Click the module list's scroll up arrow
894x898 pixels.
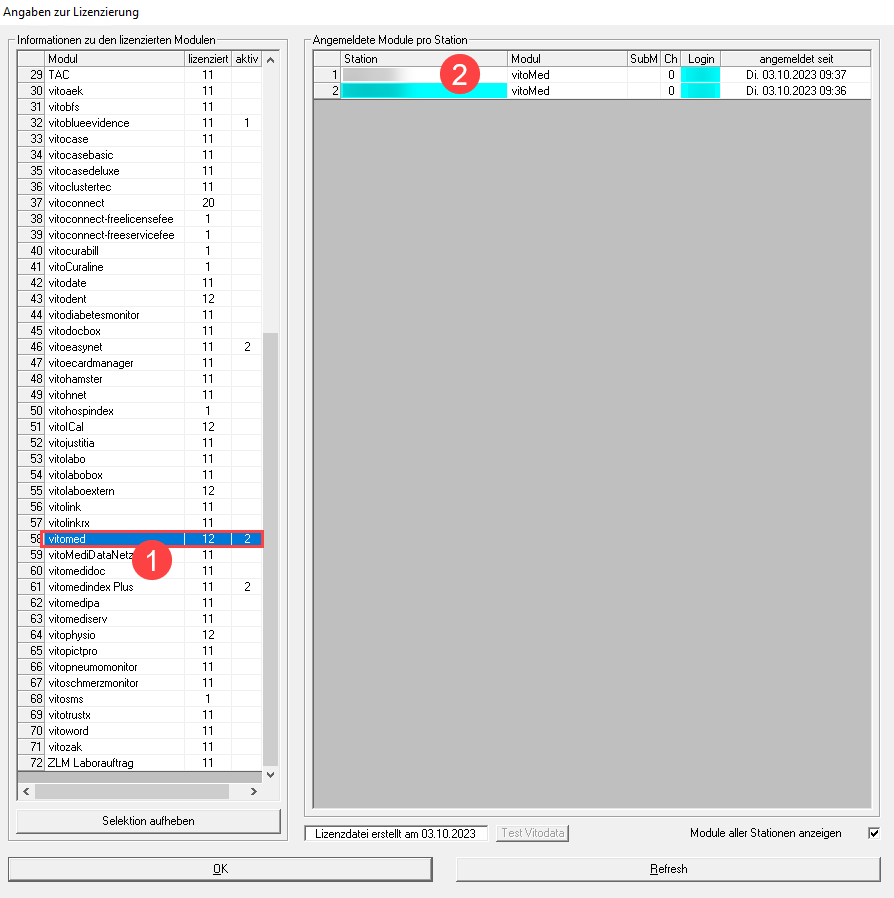(270, 60)
